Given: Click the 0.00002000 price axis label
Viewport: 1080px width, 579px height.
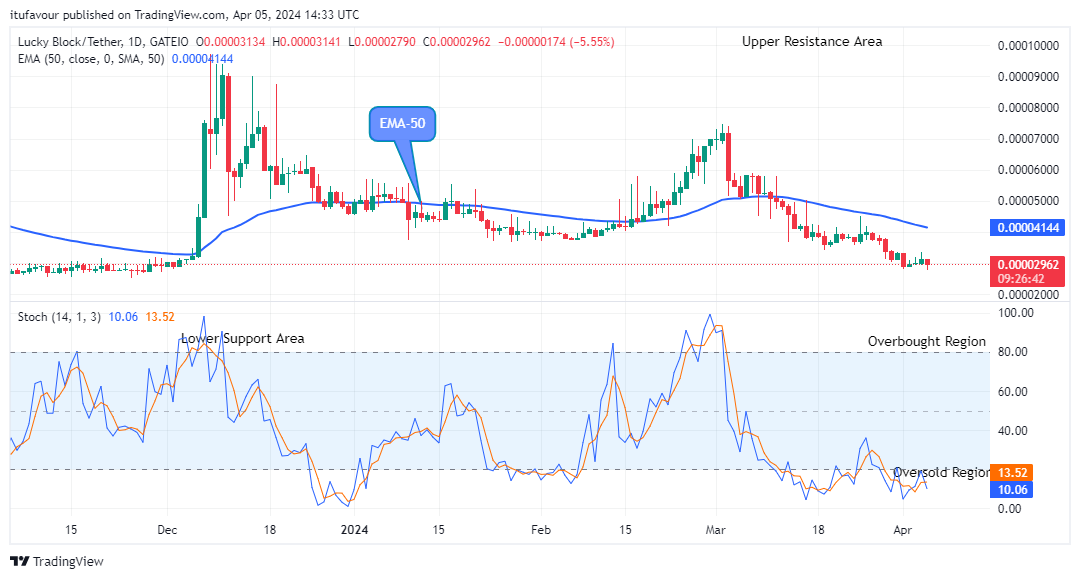Looking at the screenshot, I should (1028, 295).
